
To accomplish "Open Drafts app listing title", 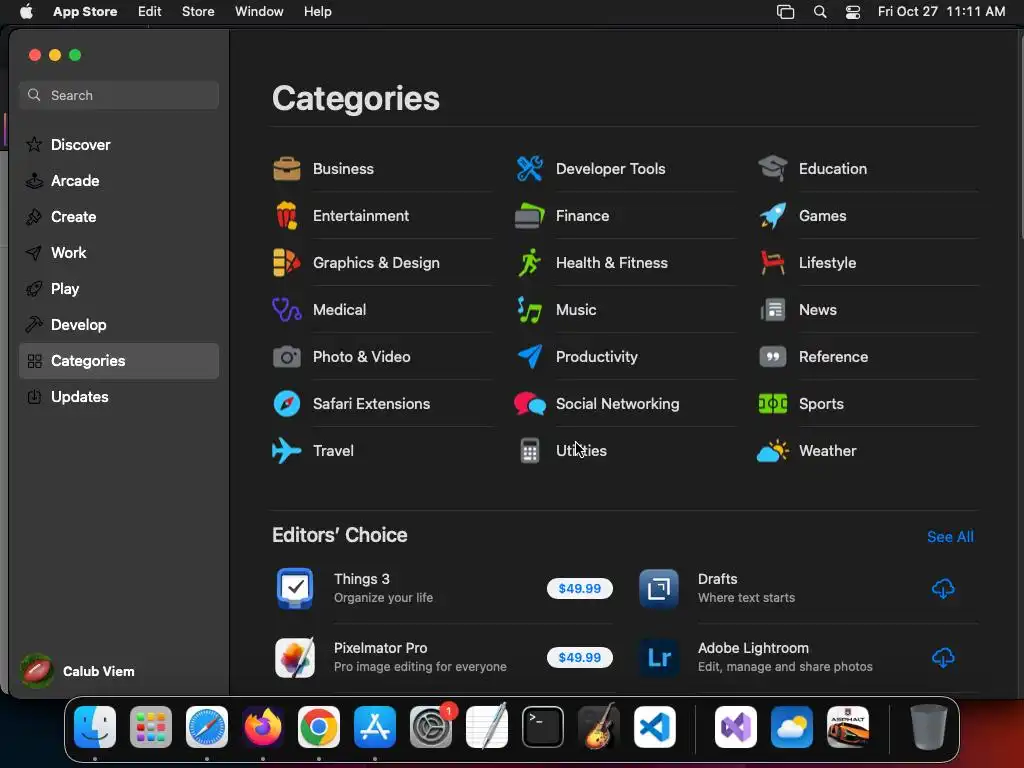I will pos(717,579).
